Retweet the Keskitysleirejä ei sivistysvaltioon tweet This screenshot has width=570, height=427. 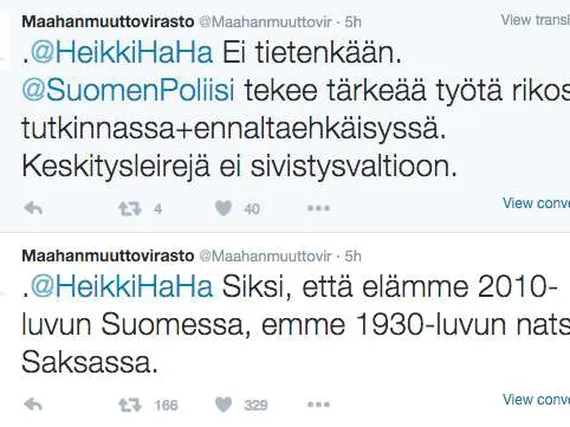pyautogui.click(x=130, y=209)
